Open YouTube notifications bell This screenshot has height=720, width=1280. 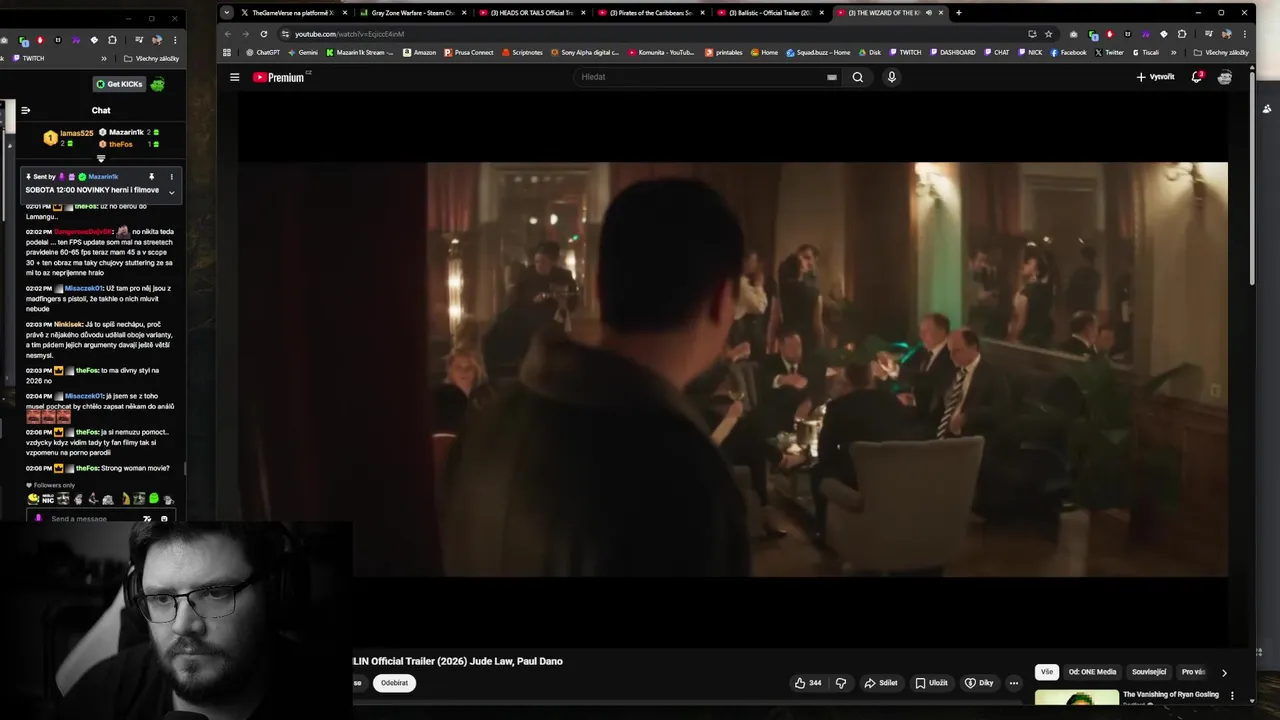tap(1196, 77)
